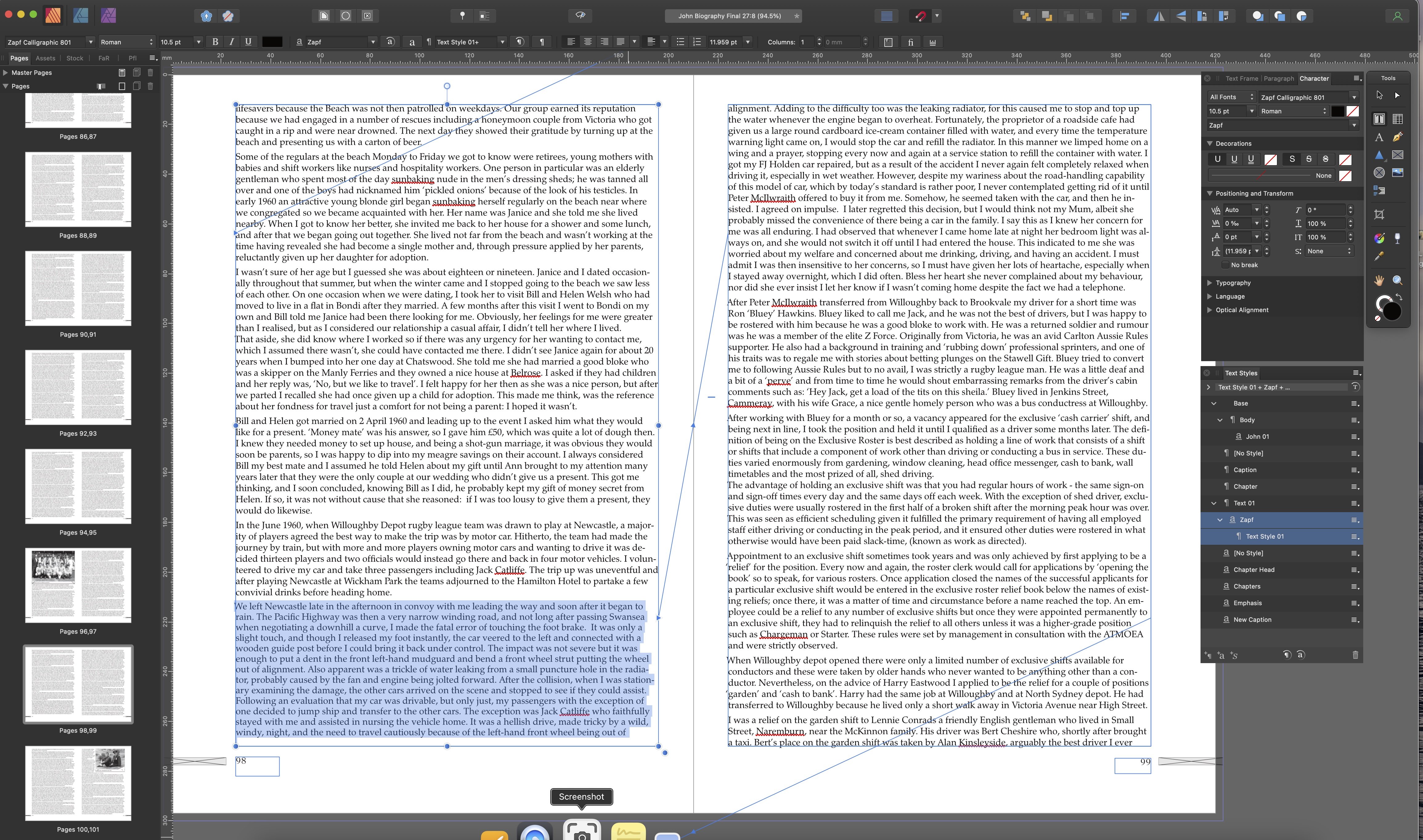Screen dimensions: 1423x840
Task: Delete page icon next to Pages header
Action: click(x=150, y=86)
